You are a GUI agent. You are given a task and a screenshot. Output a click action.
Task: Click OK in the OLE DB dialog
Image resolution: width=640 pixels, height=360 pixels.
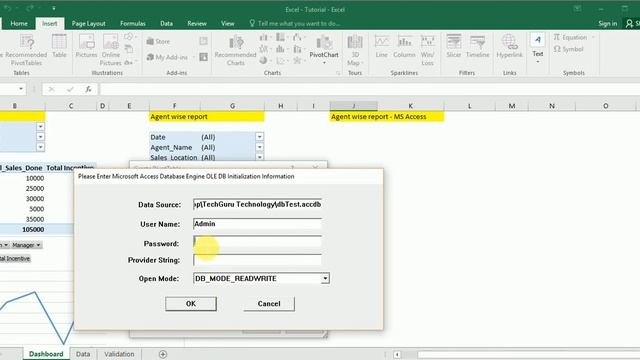click(x=191, y=304)
